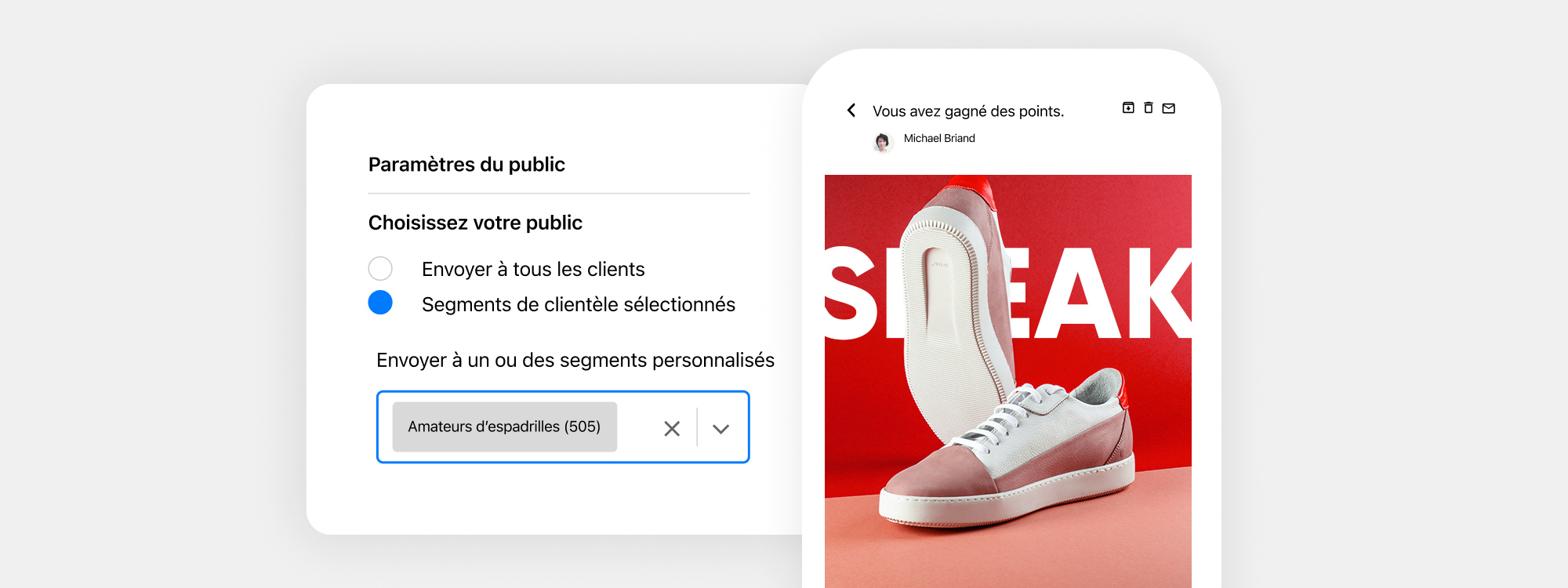Open Michael Briand's avatar picture

pyautogui.click(x=883, y=142)
